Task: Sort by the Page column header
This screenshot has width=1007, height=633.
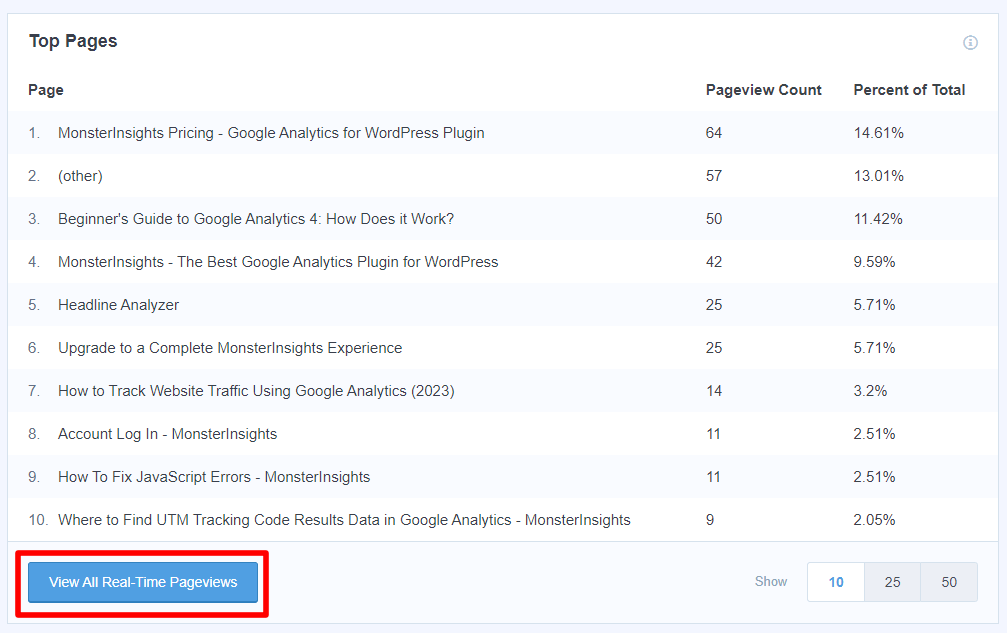Action: point(45,89)
